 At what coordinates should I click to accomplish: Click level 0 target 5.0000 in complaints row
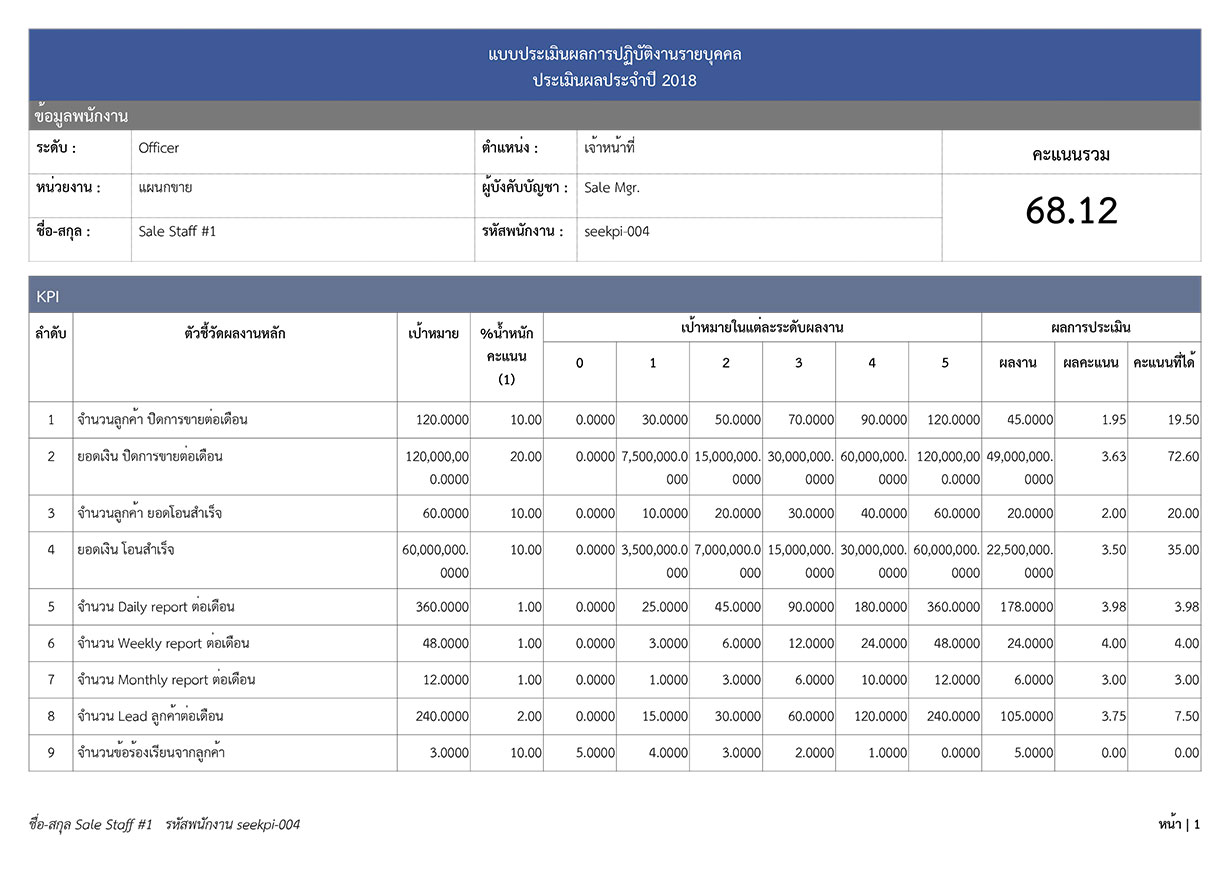(x=595, y=753)
